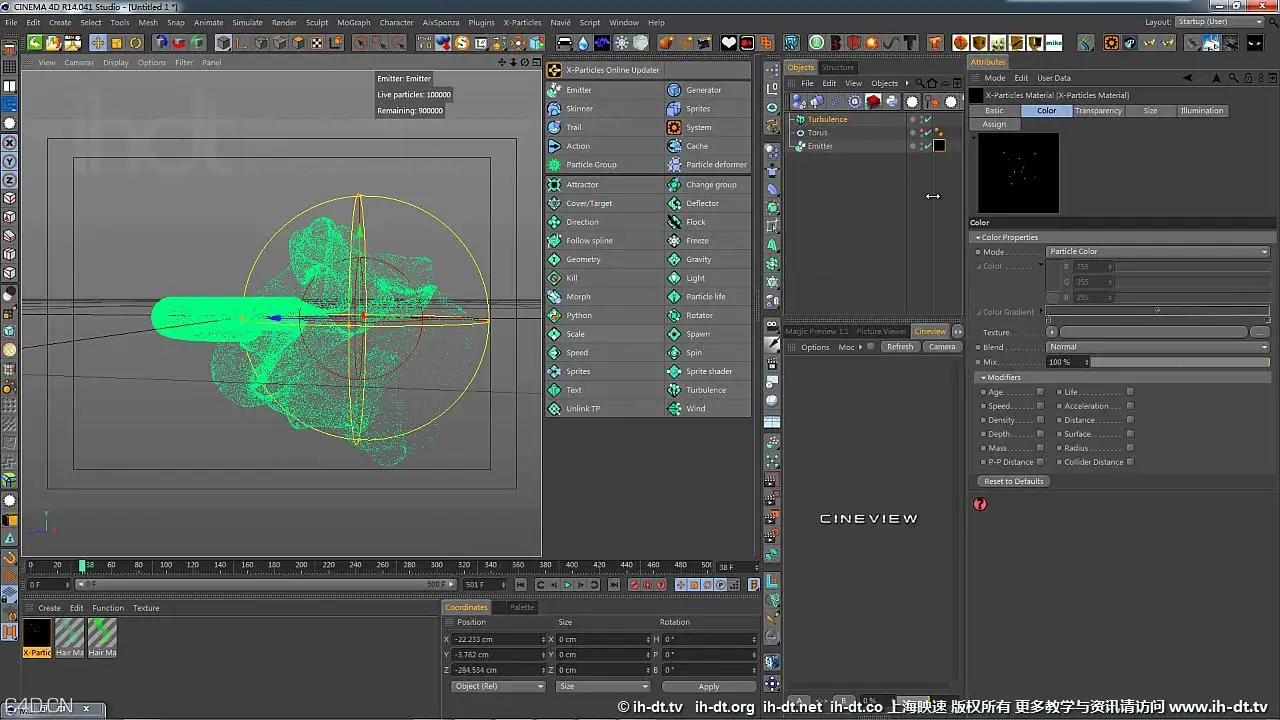
Task: Click the Assign tab button
Action: pyautogui.click(x=994, y=125)
